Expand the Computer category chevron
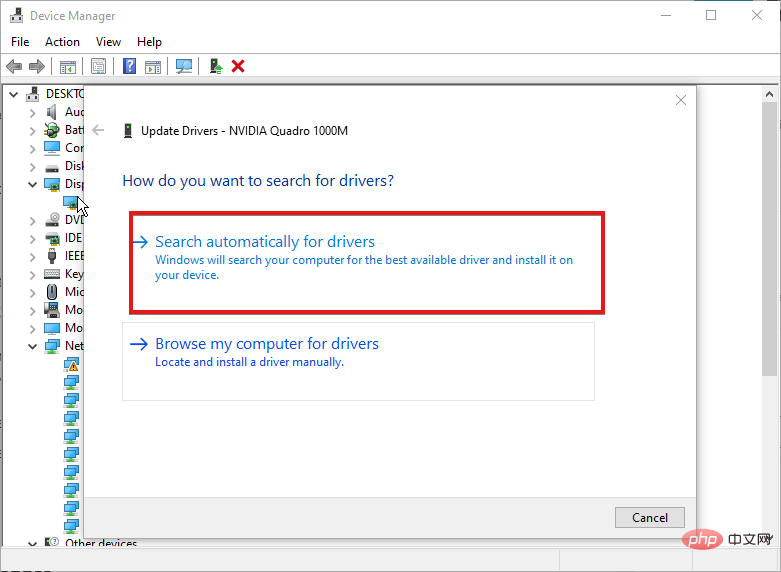781x572 pixels. point(32,149)
